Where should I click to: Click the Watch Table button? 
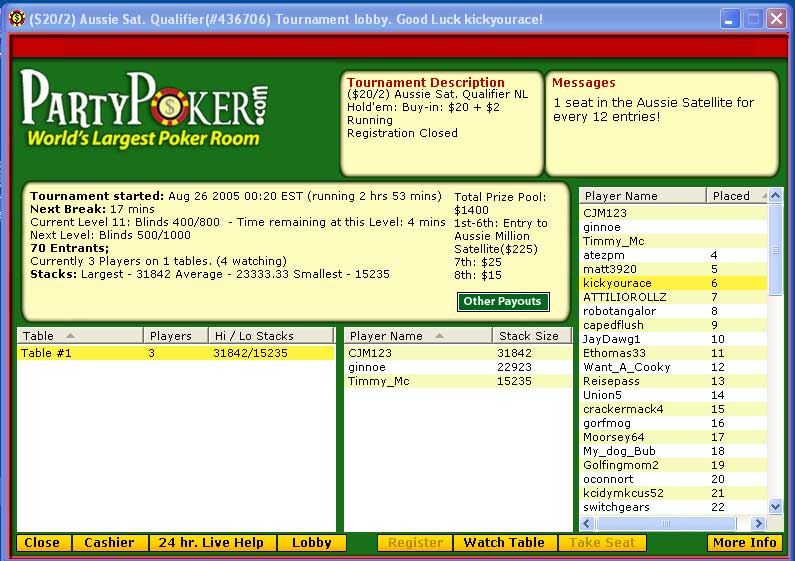[505, 543]
